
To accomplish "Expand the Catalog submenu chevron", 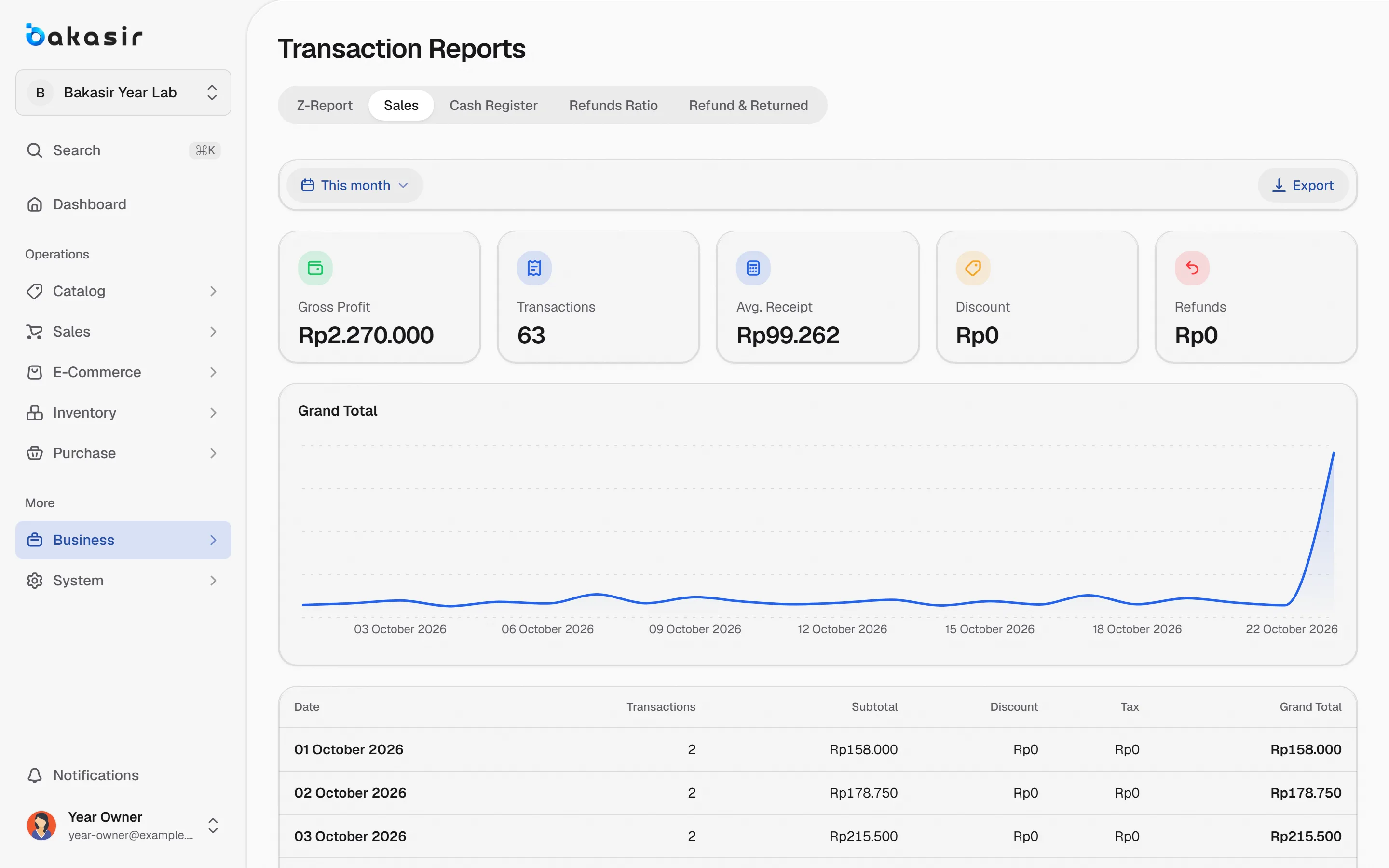I will pos(213,291).
